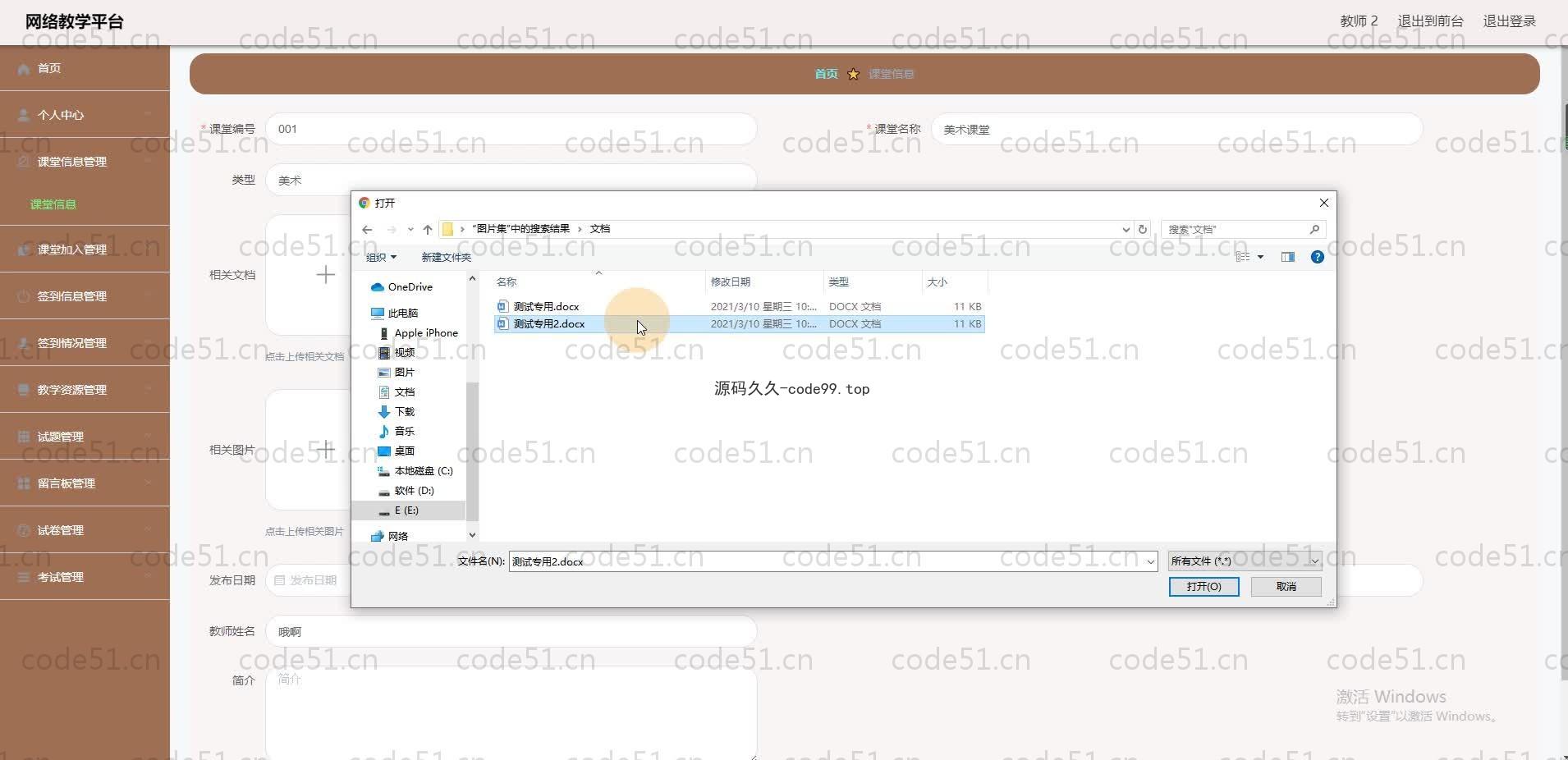1568x760 pixels.
Task: Click the search magnifier in dialog
Action: tap(1314, 230)
